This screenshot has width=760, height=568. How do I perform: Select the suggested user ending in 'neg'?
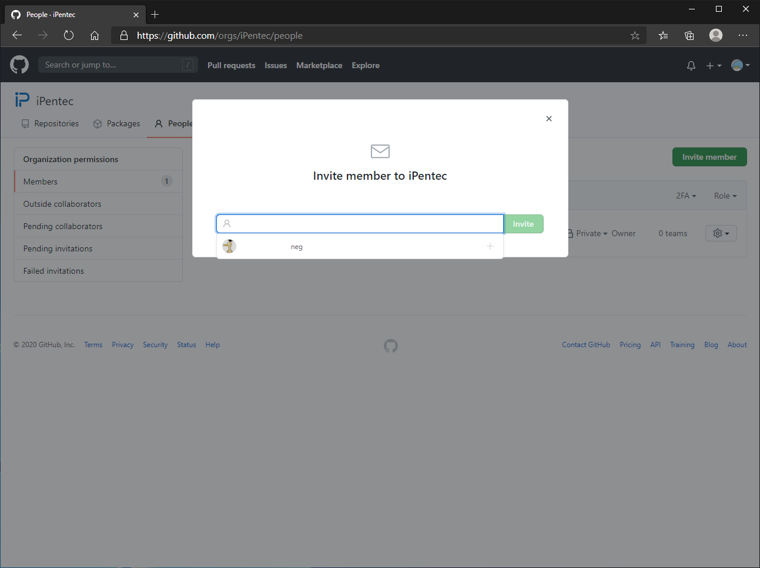[x=360, y=247]
